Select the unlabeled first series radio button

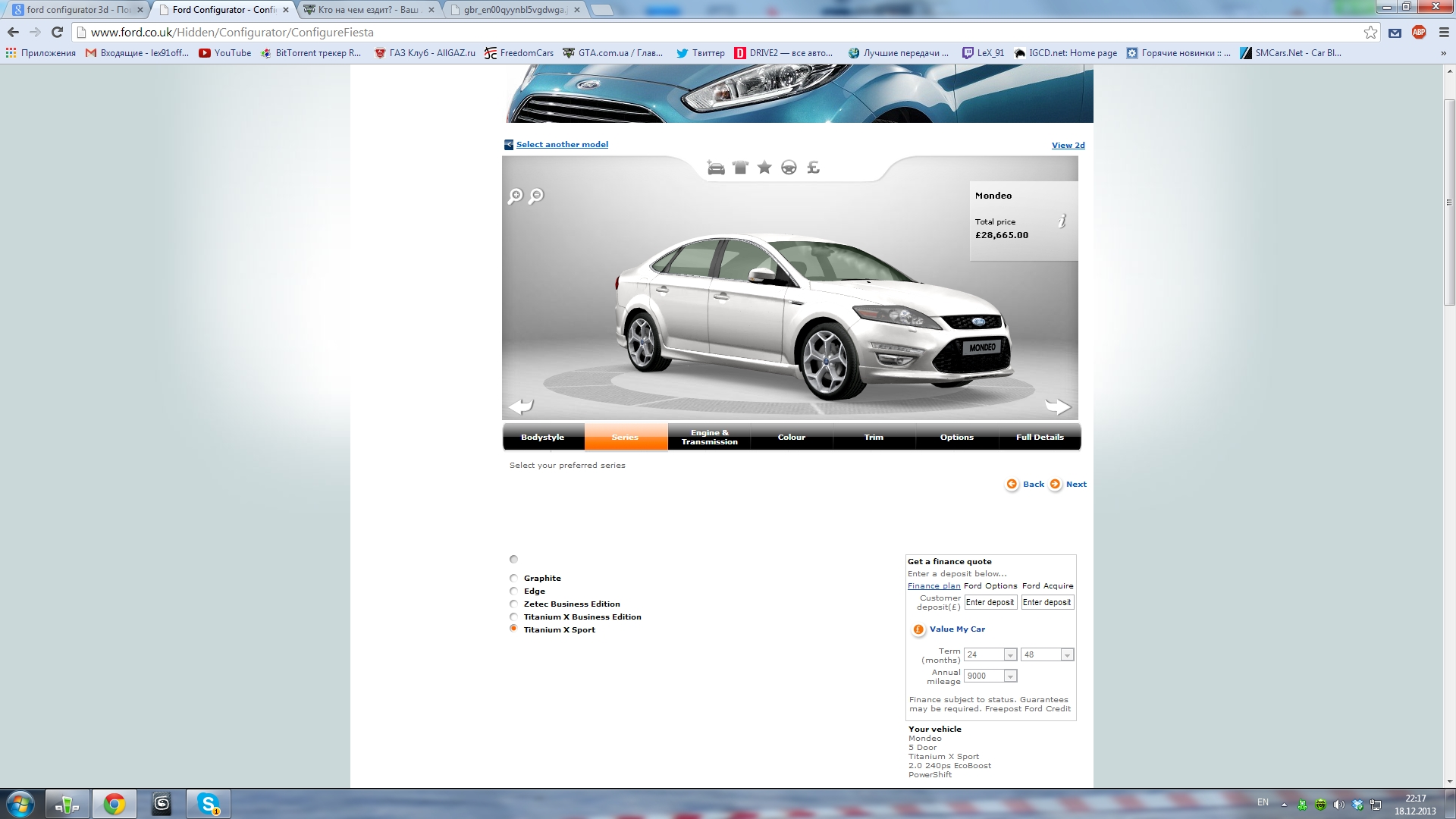(x=513, y=559)
